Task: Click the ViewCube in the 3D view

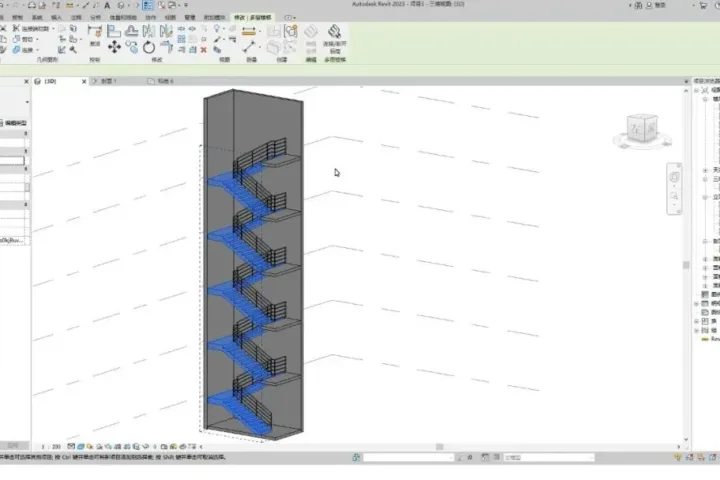Action: coord(643,130)
